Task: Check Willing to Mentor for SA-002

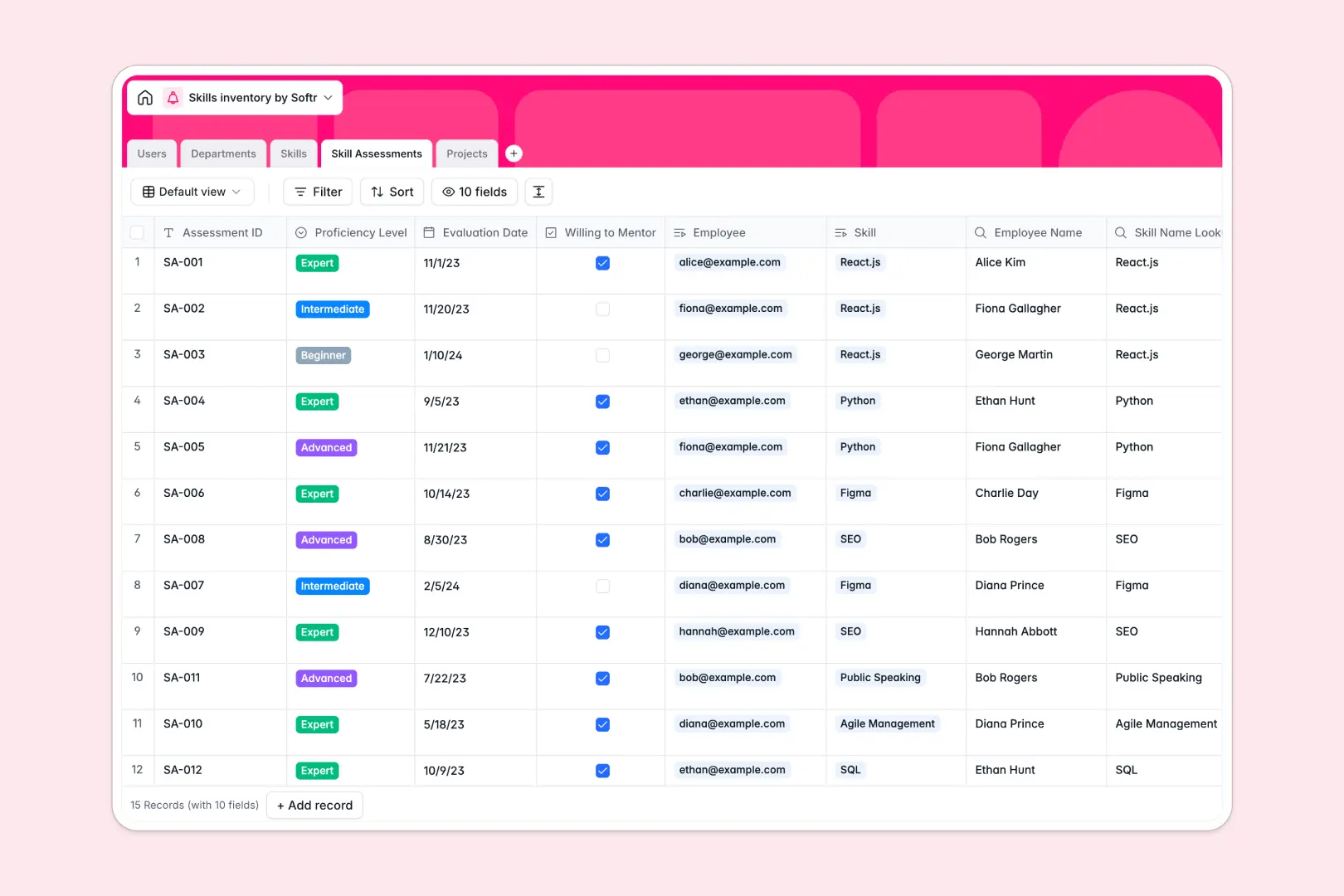Action: tap(602, 309)
